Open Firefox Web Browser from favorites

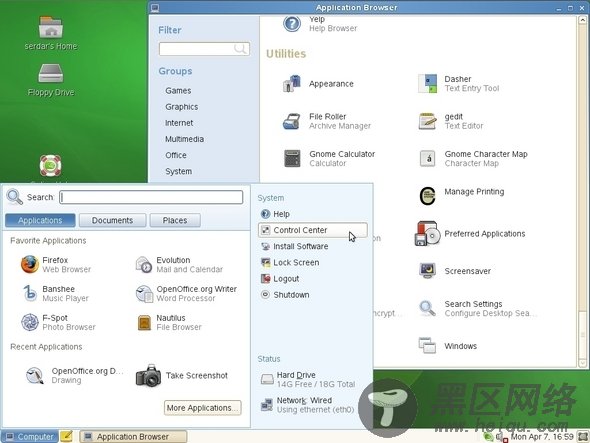(56, 265)
